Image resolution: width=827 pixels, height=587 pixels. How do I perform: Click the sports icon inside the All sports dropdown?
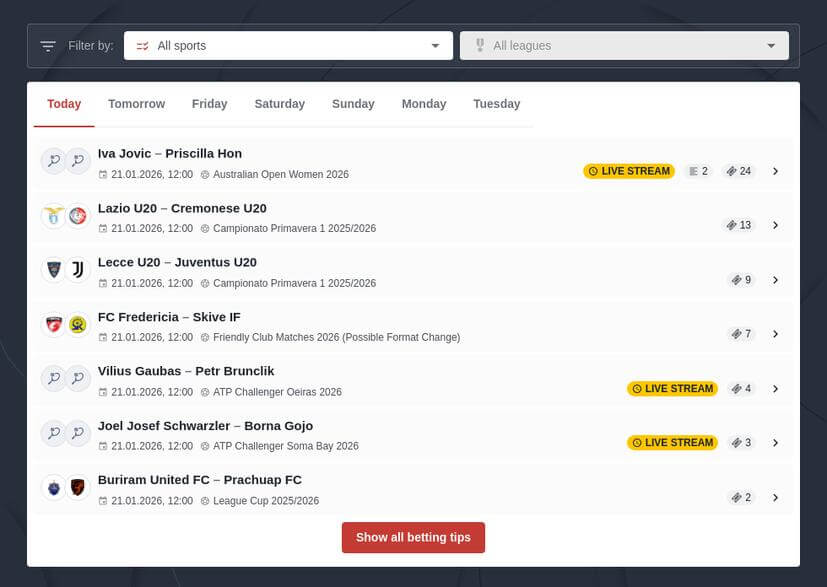(142, 45)
